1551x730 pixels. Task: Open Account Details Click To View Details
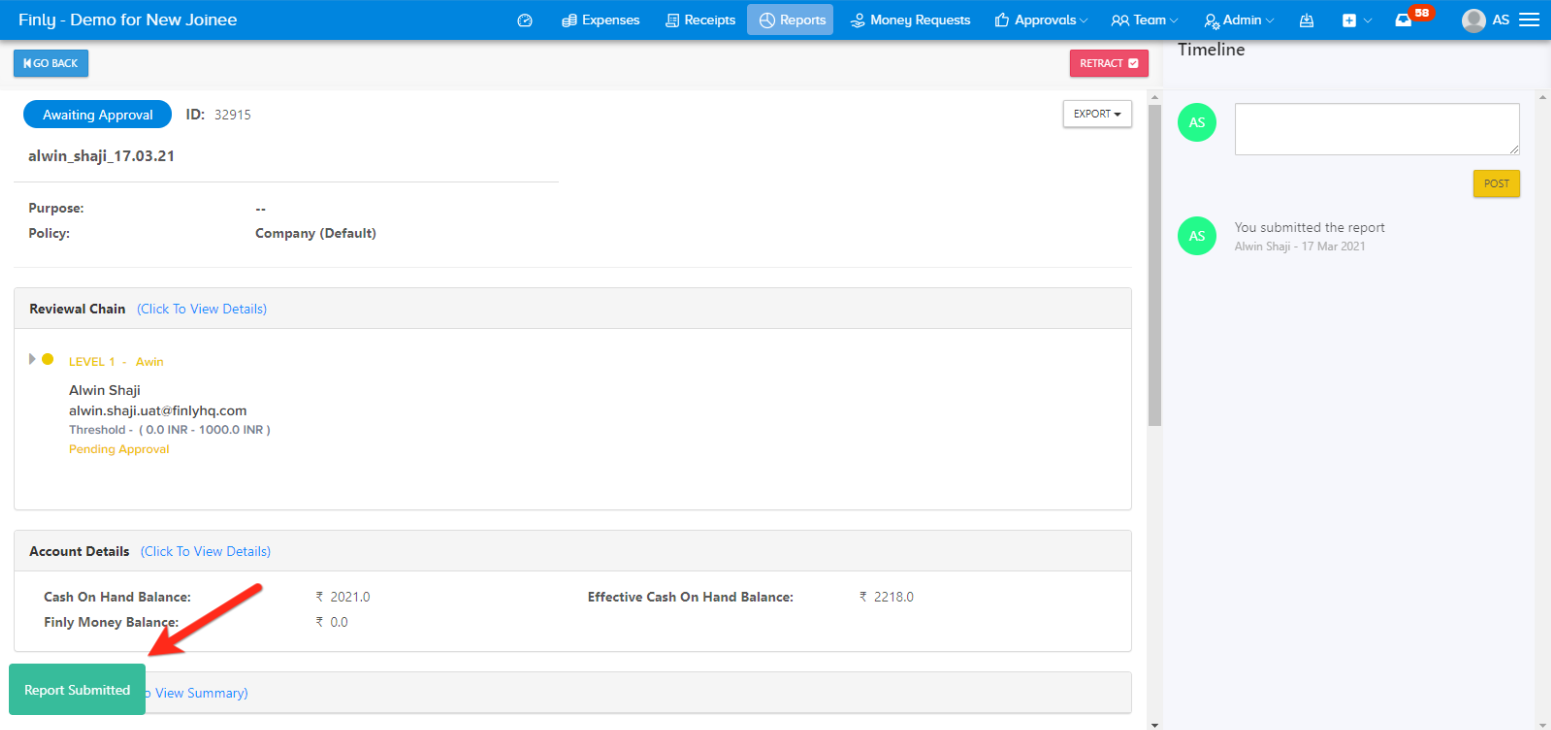coord(205,552)
